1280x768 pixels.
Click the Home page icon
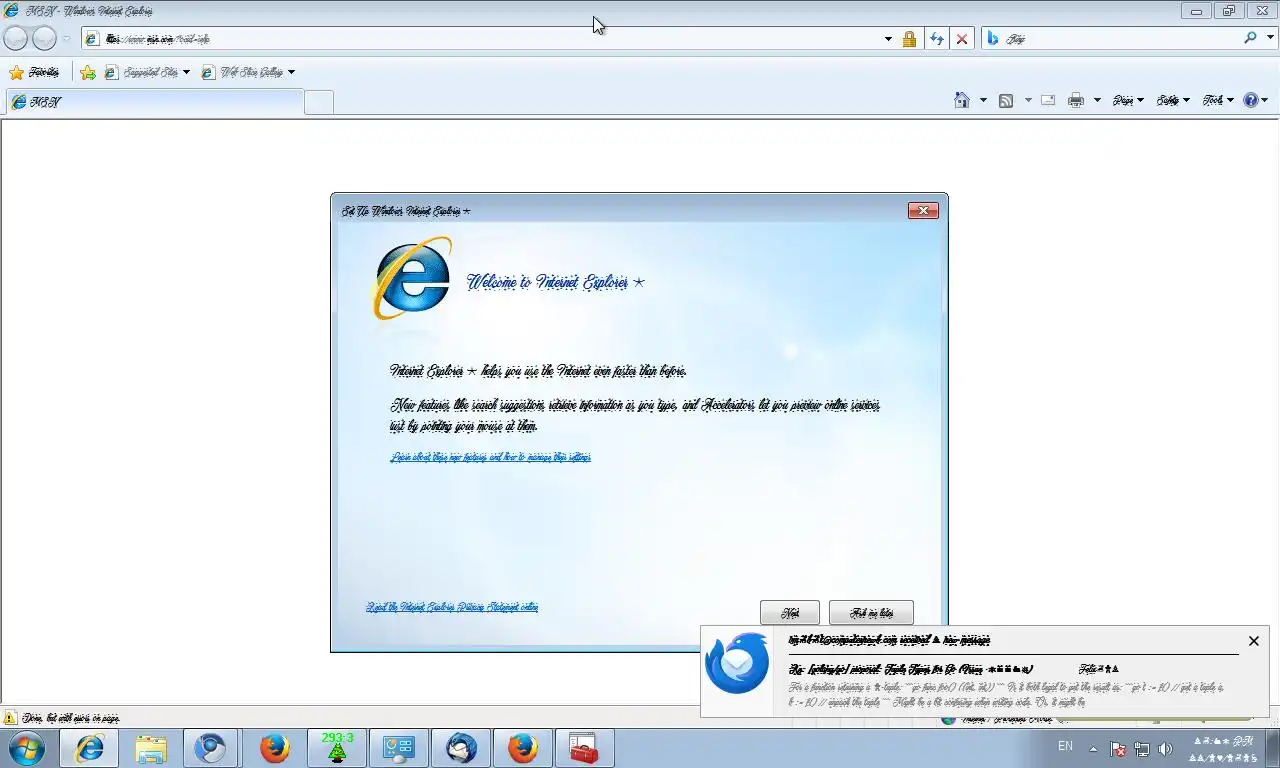click(962, 100)
